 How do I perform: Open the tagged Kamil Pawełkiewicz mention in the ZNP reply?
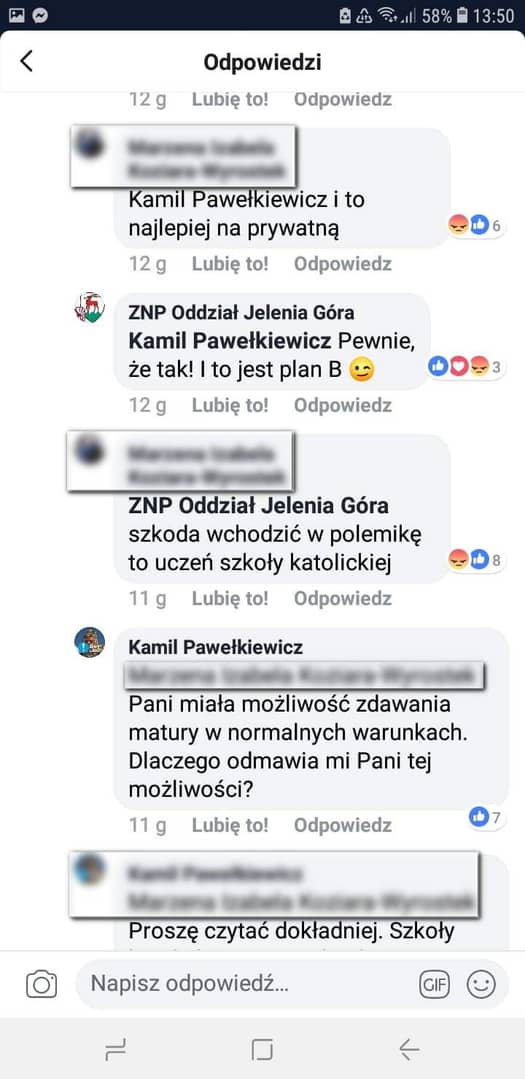(x=230, y=341)
